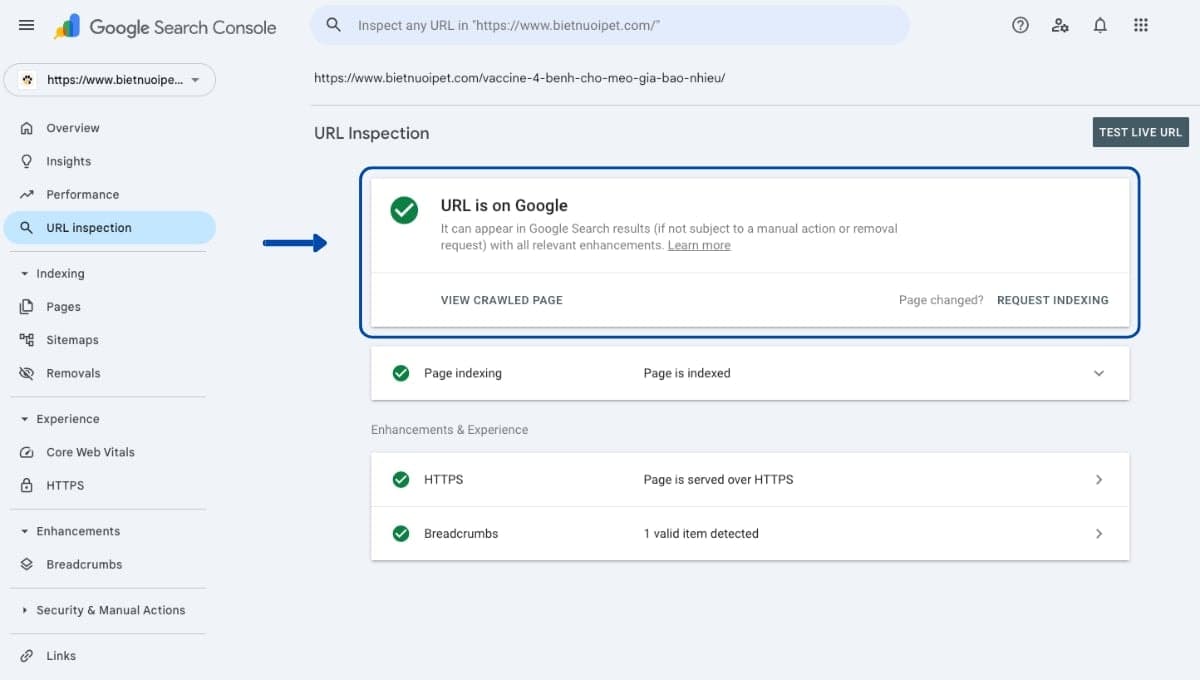Click the Removals crossed-eye icon

pyautogui.click(x=27, y=373)
